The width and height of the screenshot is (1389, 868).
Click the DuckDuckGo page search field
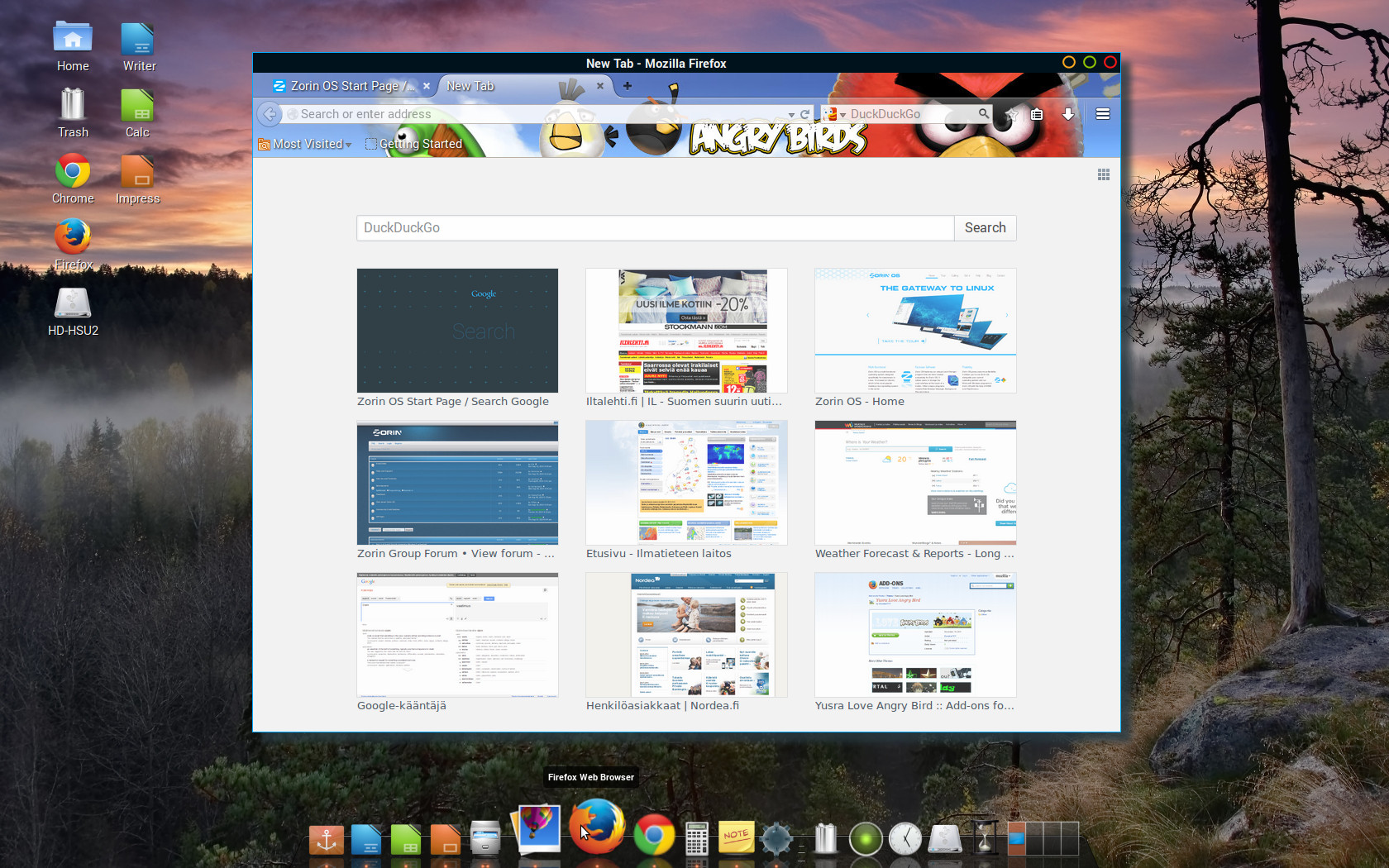[x=655, y=228]
